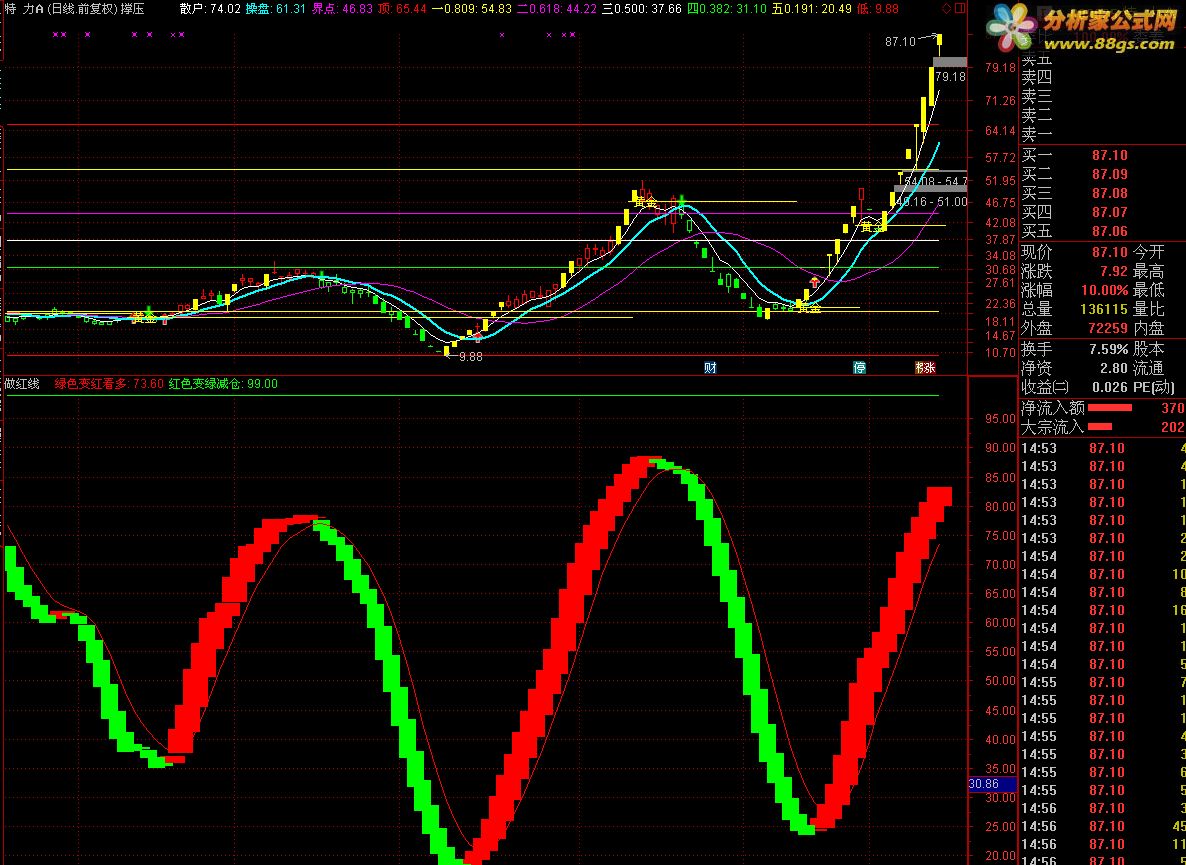The image size is (1186, 865).
Task: Click the 9.88 low price marker on chart
Action: pyautogui.click(x=470, y=357)
